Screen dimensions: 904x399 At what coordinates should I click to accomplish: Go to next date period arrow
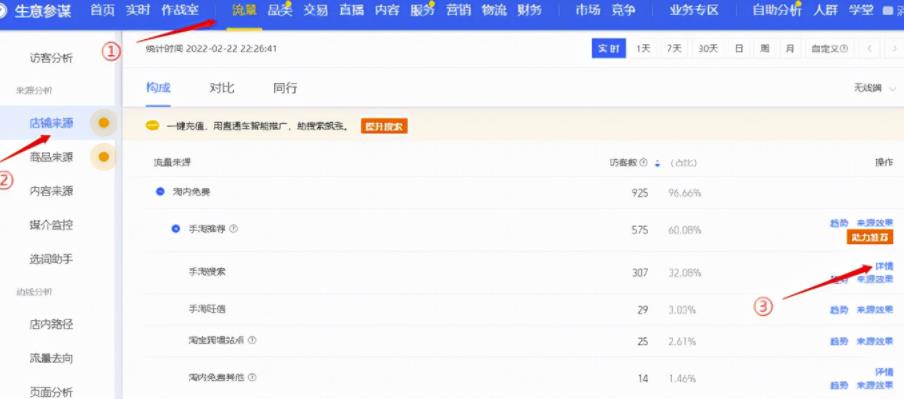[894, 49]
